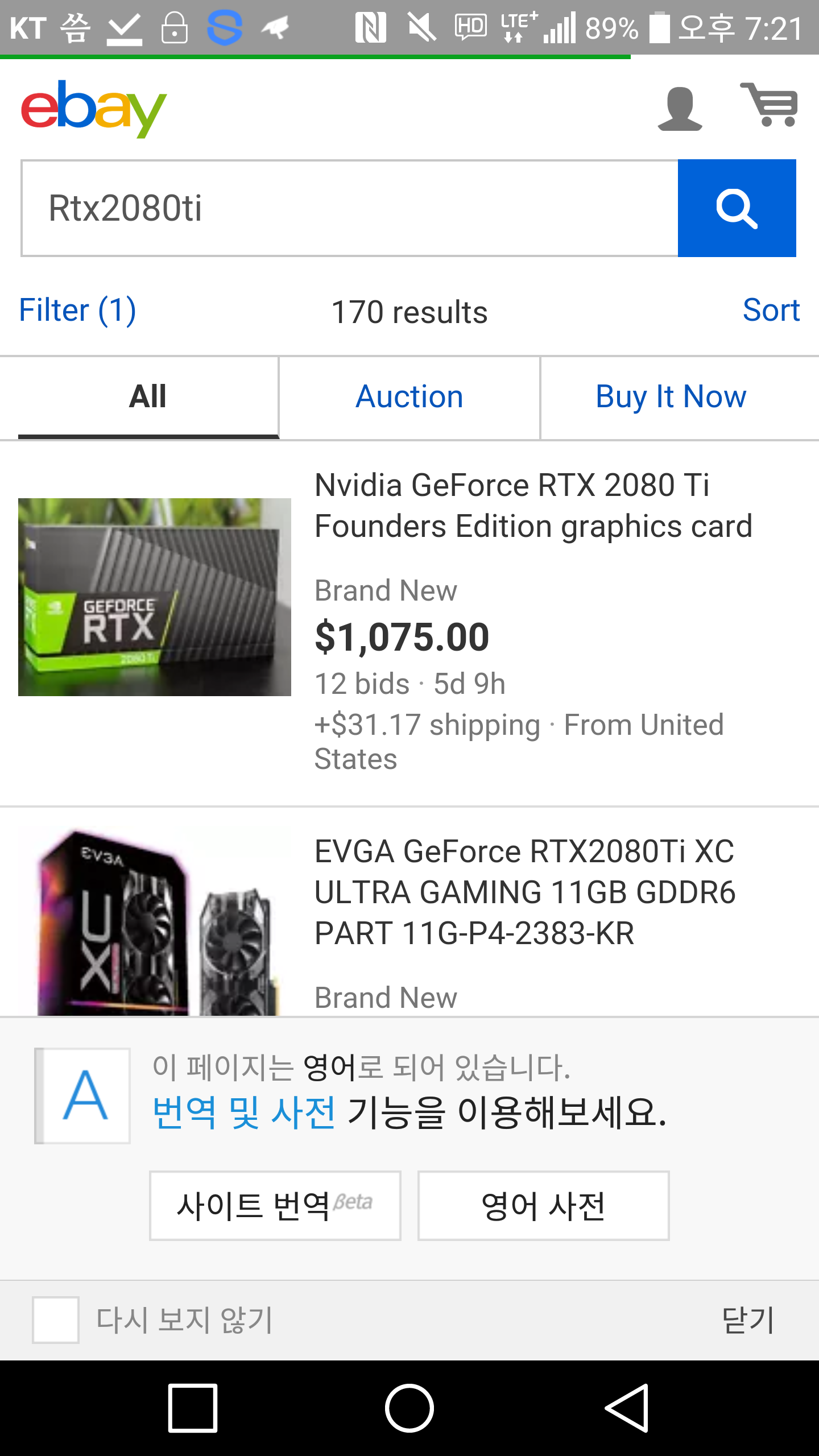This screenshot has width=819, height=1456.
Task: Open the Sort options
Action: 771,311
